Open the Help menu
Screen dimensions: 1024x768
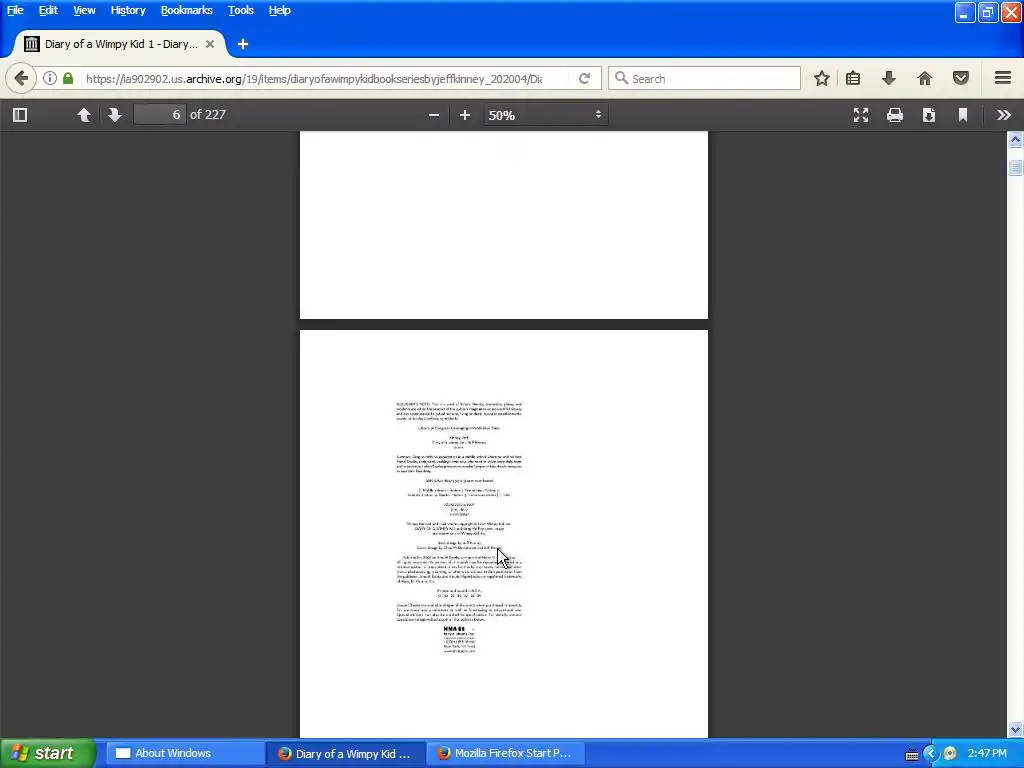[280, 10]
